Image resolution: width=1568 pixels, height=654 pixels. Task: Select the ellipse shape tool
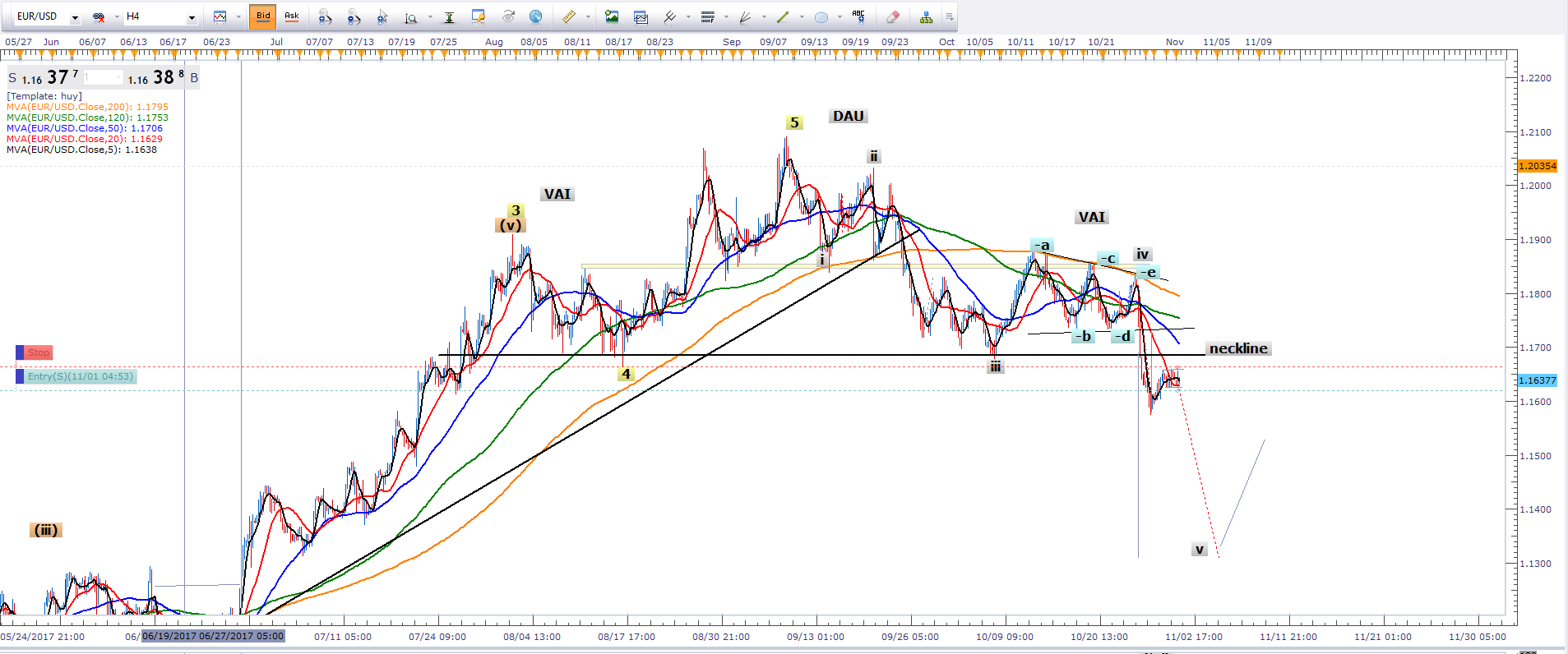[821, 16]
